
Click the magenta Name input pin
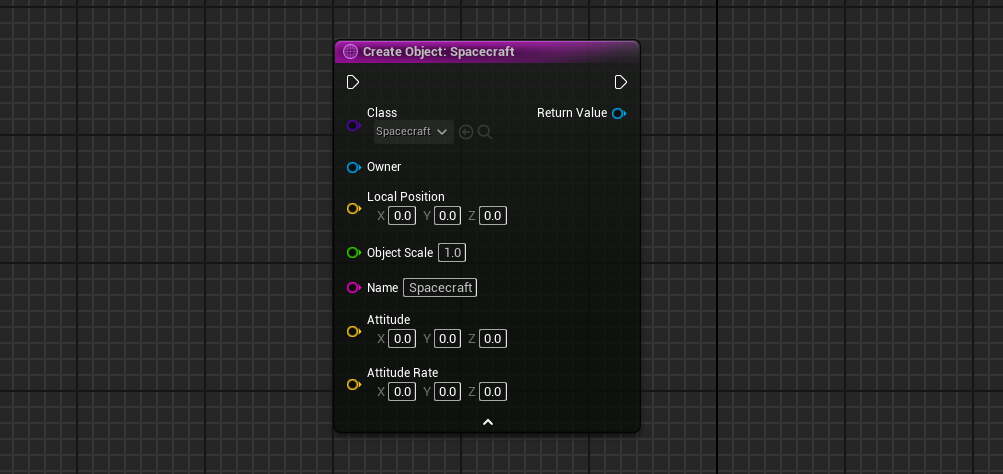point(353,288)
